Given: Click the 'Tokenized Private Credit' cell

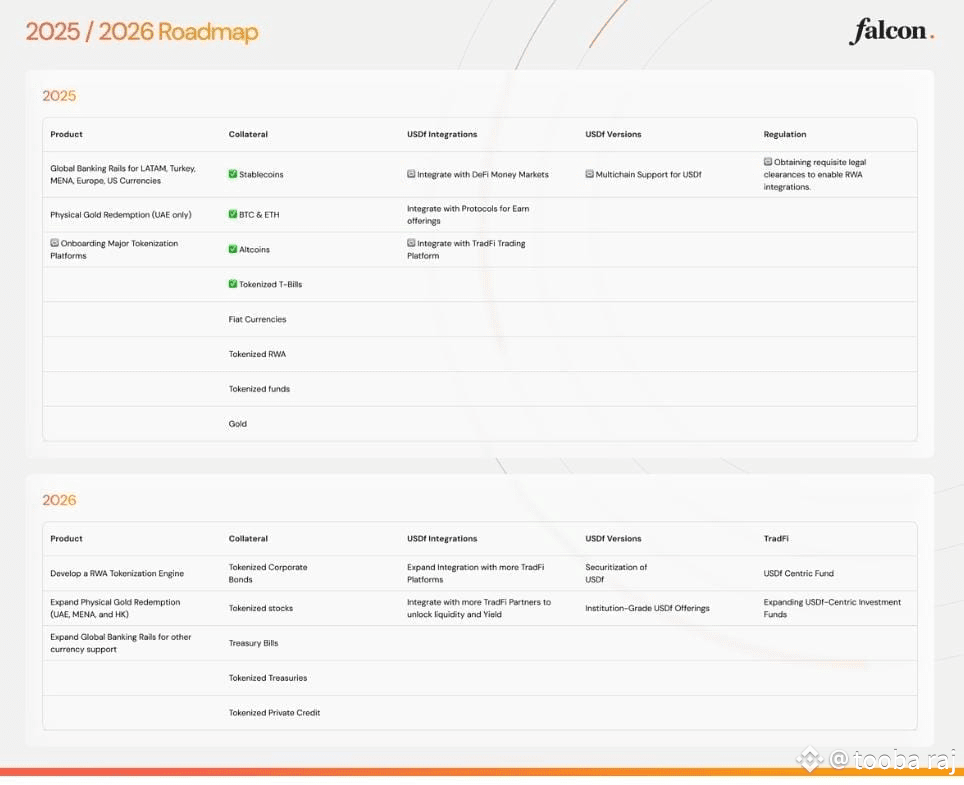Looking at the screenshot, I should point(274,712).
